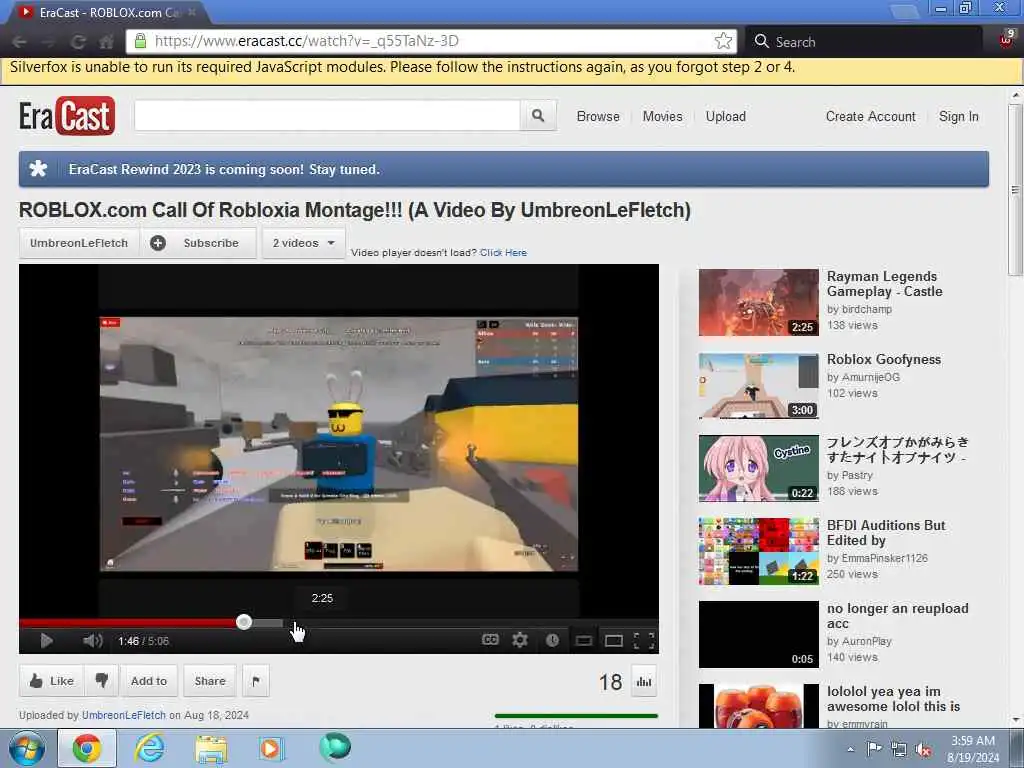Viewport: 1024px width, 768px height.
Task: Dislike the video with thumbs down icon
Action: [x=101, y=681]
